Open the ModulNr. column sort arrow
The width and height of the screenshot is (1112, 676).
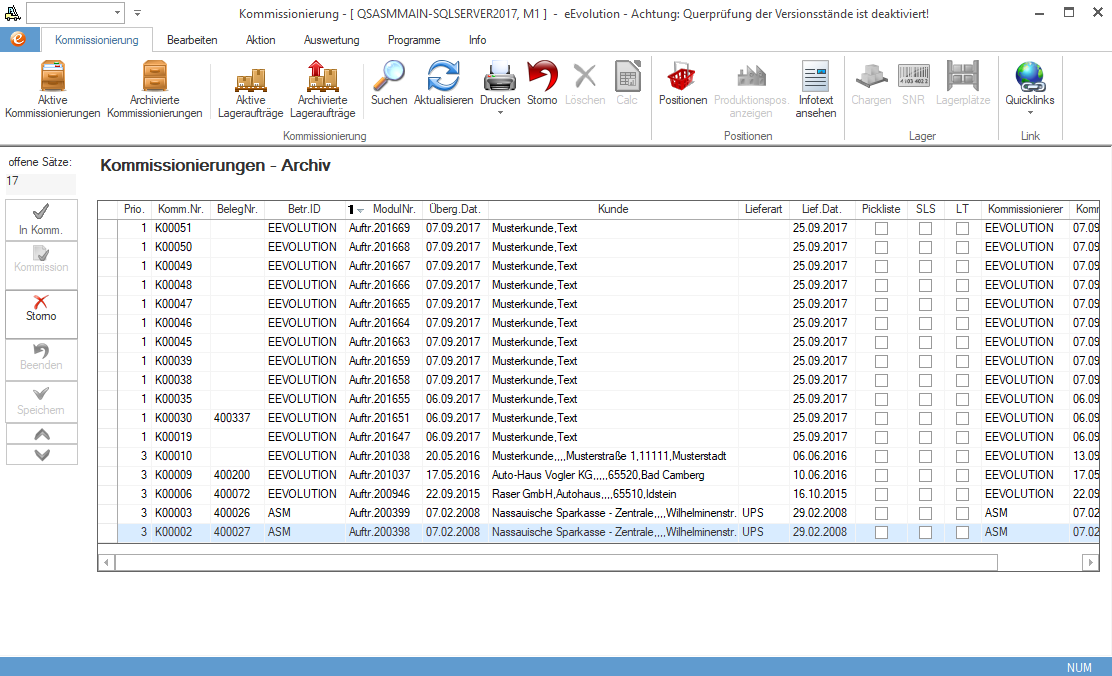360,211
